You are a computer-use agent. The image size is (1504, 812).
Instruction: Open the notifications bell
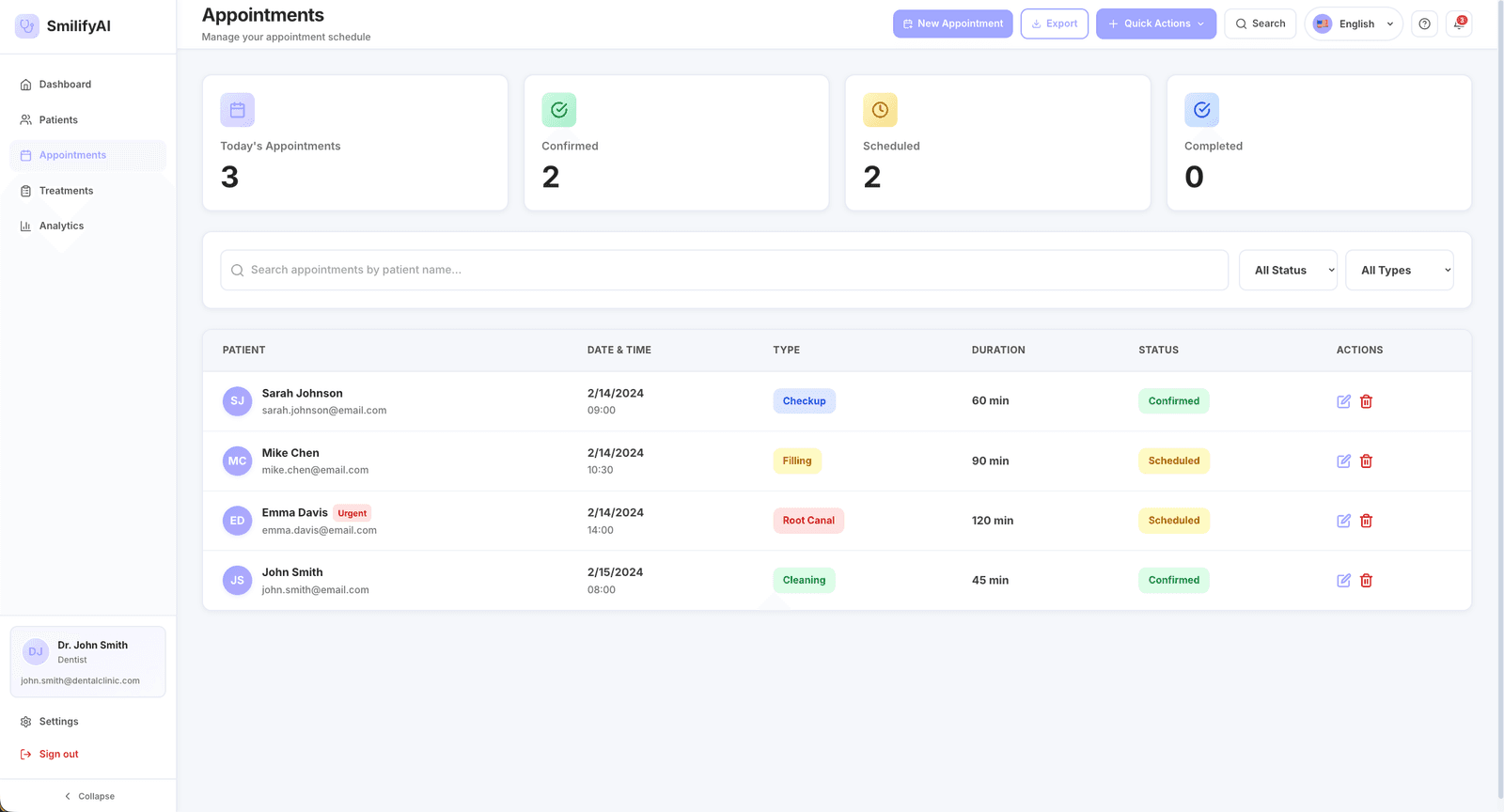point(1459,23)
